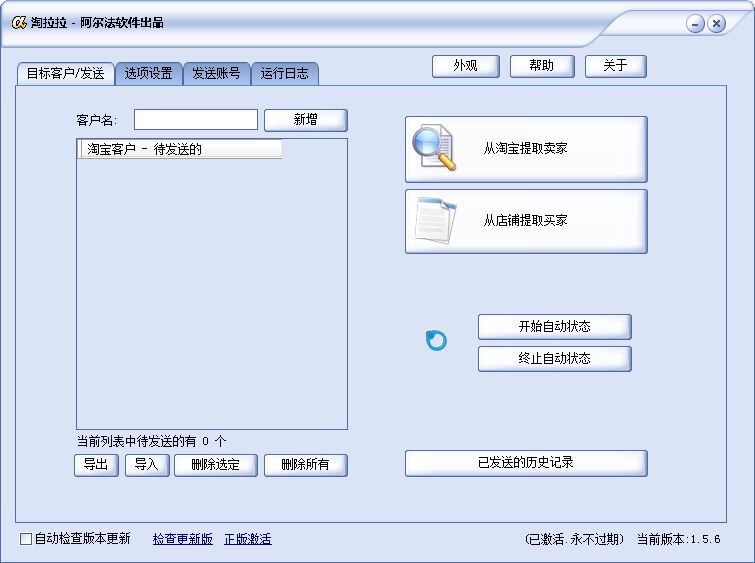The image size is (755, 563).
Task: Minimize the 淘拉拉 window
Action: 695,24
